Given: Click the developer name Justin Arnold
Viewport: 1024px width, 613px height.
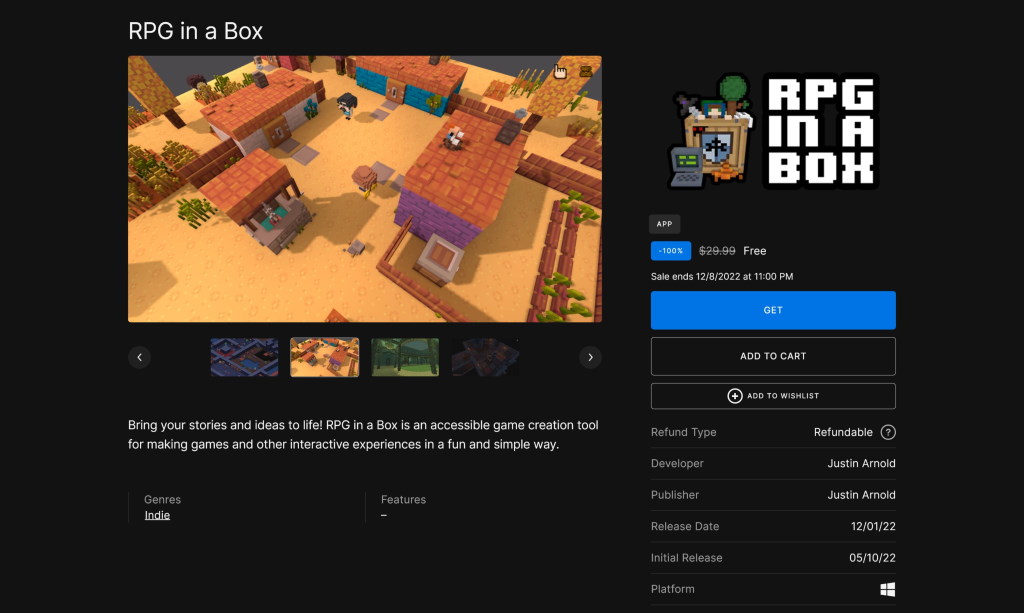Looking at the screenshot, I should pos(861,464).
